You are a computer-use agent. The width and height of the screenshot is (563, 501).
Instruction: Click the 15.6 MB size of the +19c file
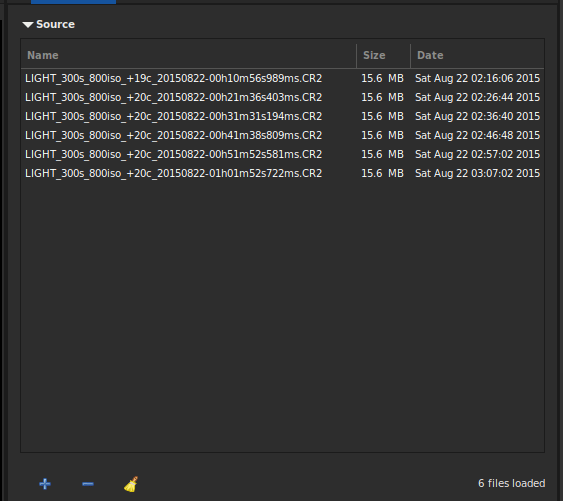(x=382, y=78)
